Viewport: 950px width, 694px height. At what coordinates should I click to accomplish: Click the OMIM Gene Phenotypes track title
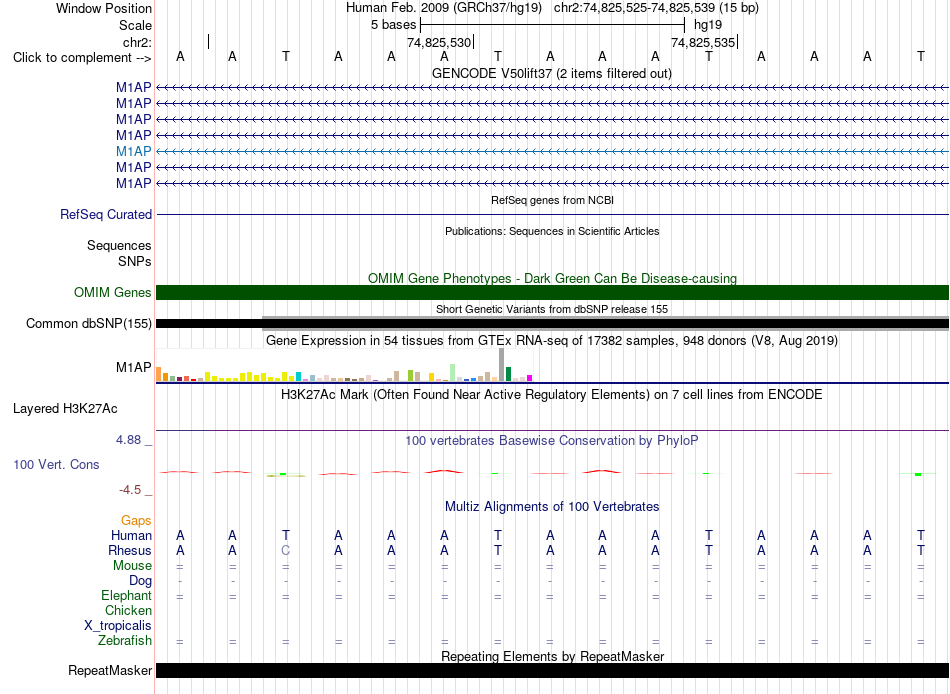pos(553,278)
